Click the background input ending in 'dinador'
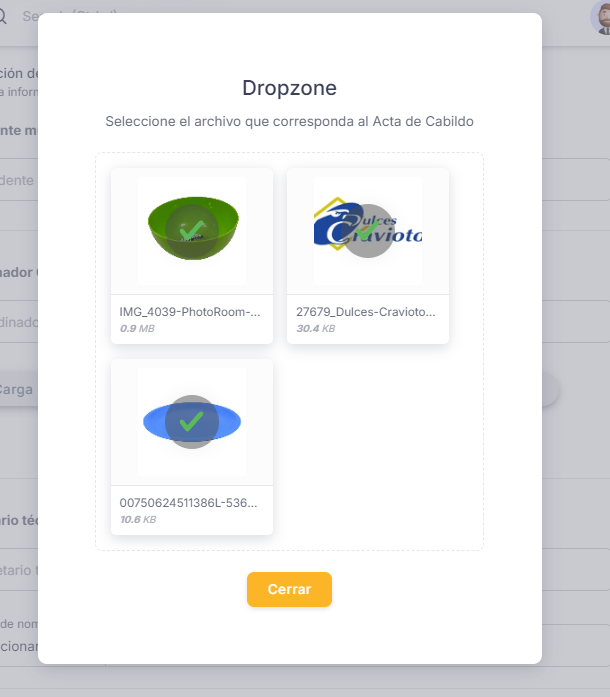 coord(18,322)
